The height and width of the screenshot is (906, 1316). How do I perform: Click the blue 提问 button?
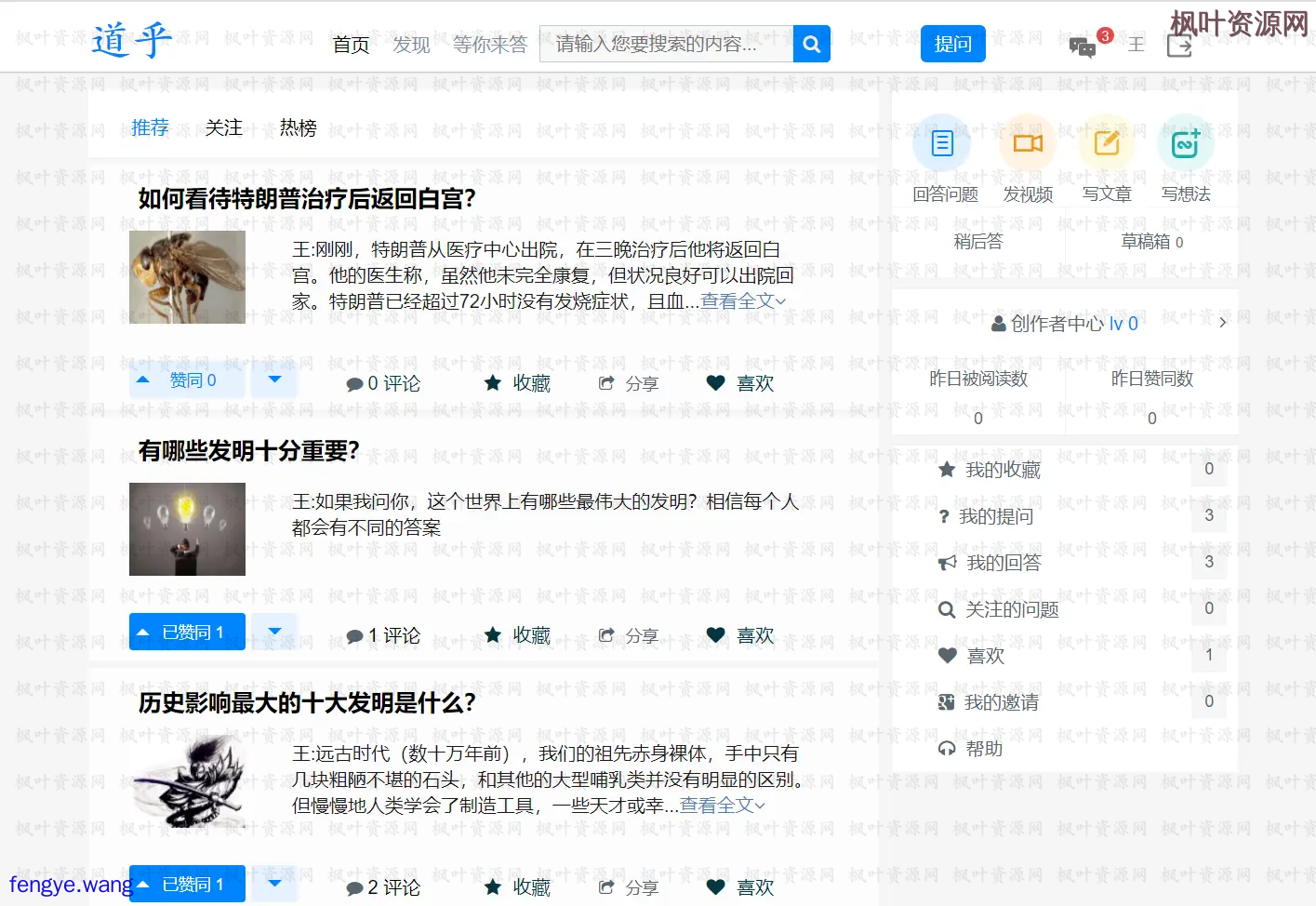click(x=952, y=43)
